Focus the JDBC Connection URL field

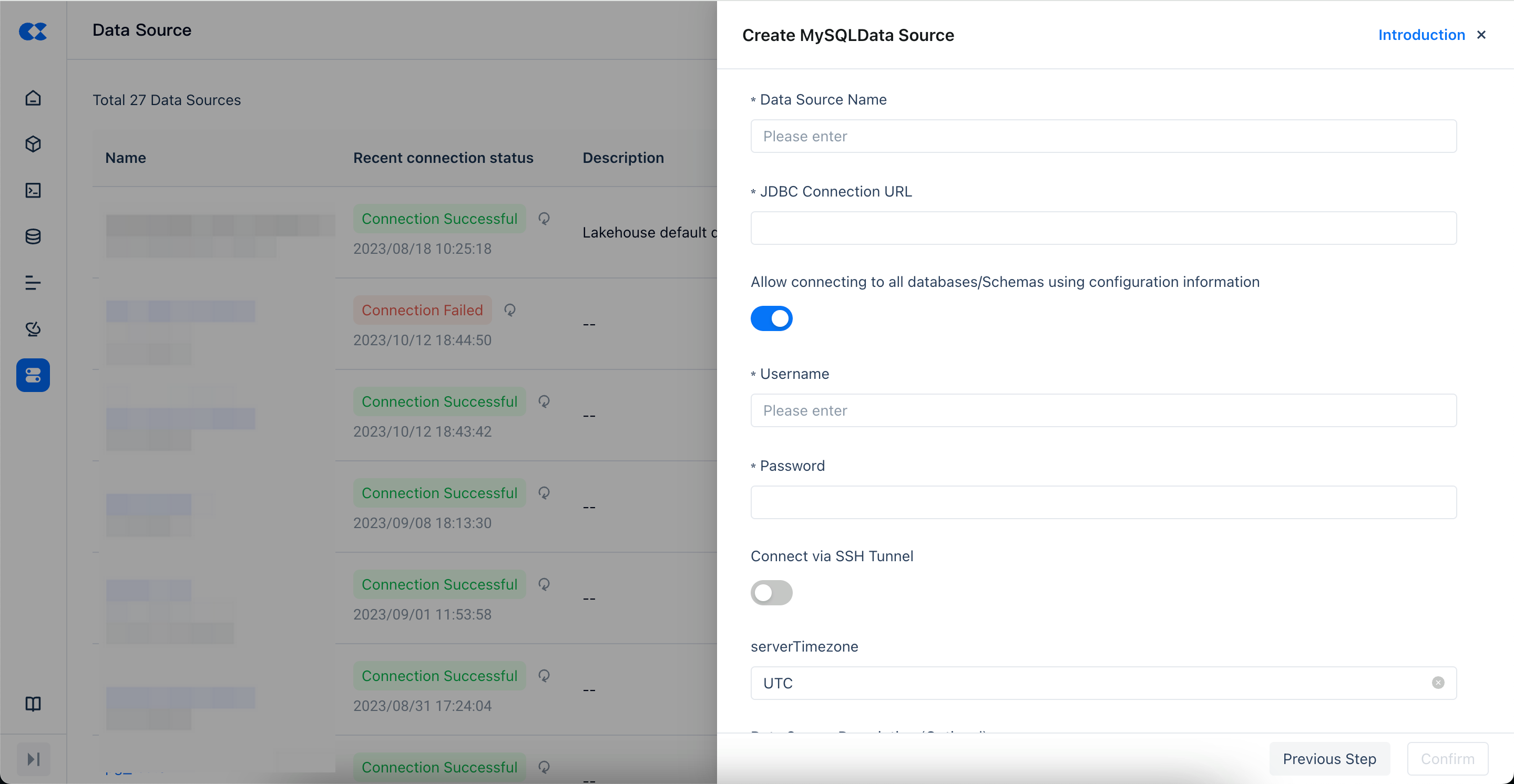pyautogui.click(x=1103, y=228)
